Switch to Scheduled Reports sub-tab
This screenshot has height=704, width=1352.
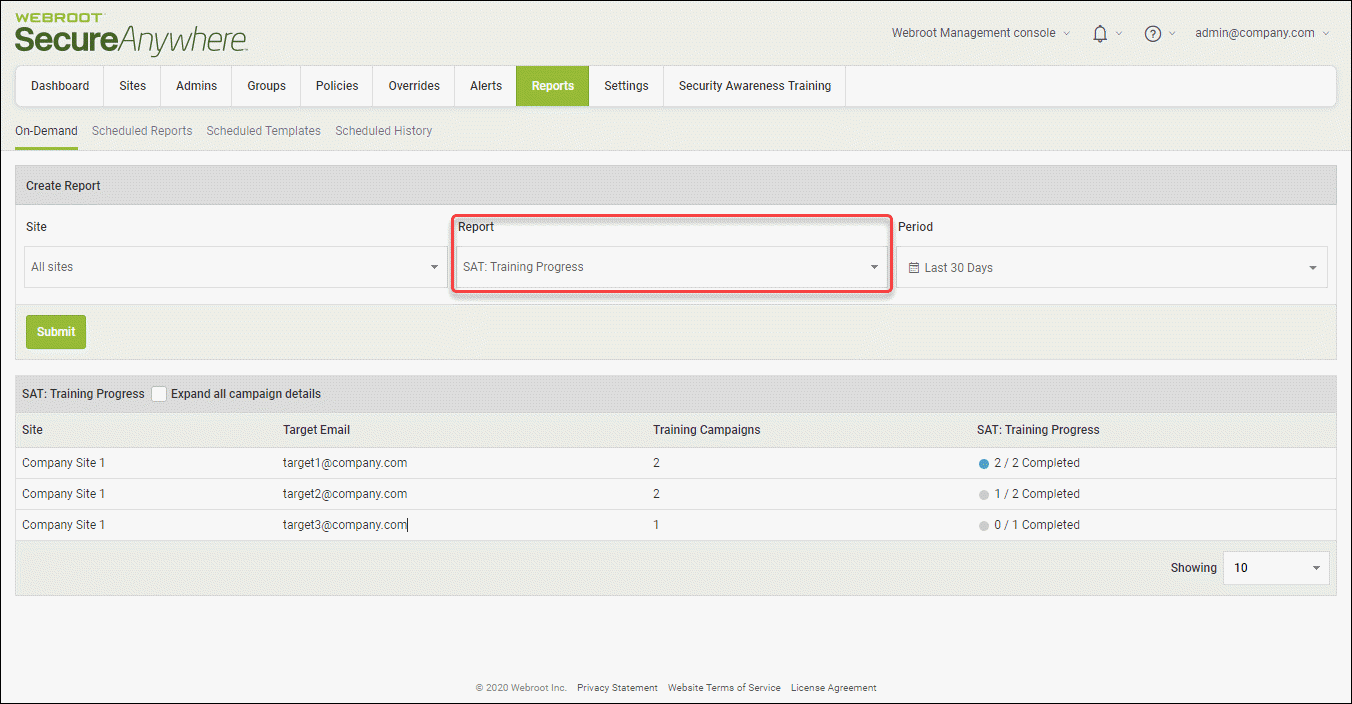click(142, 131)
